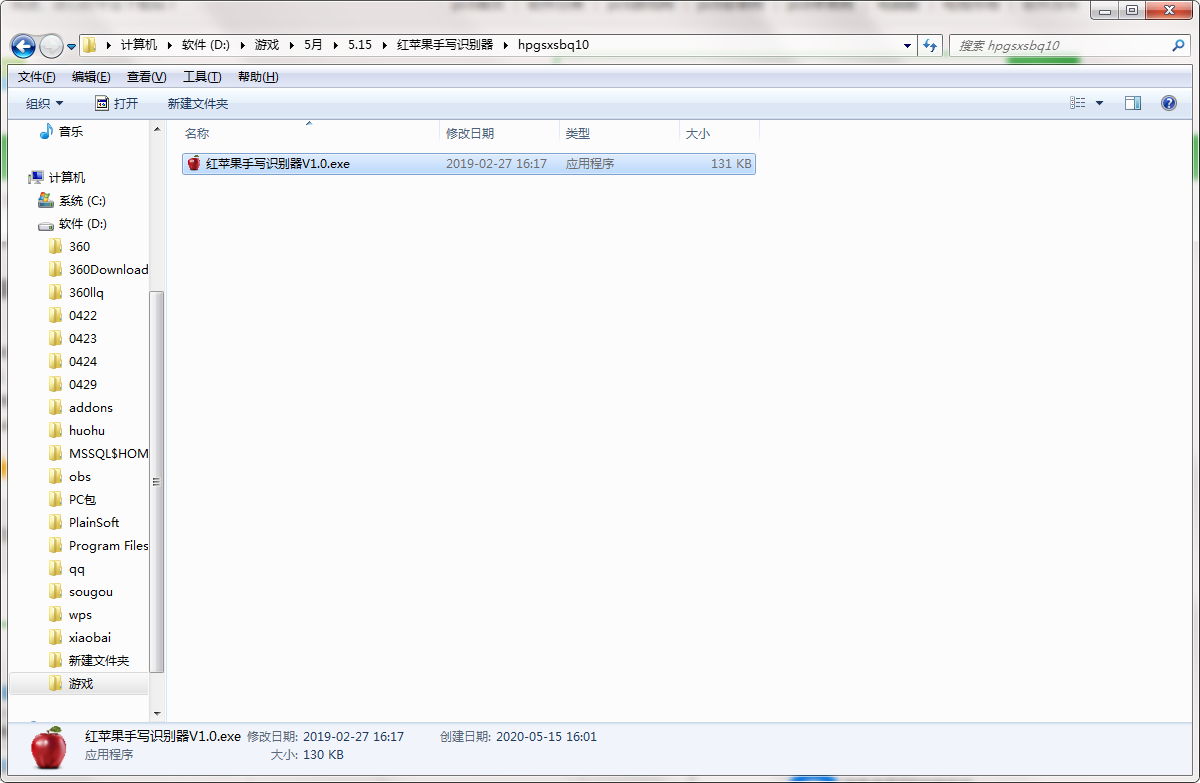
Task: Open the 帮助(H) menu
Action: [258, 77]
